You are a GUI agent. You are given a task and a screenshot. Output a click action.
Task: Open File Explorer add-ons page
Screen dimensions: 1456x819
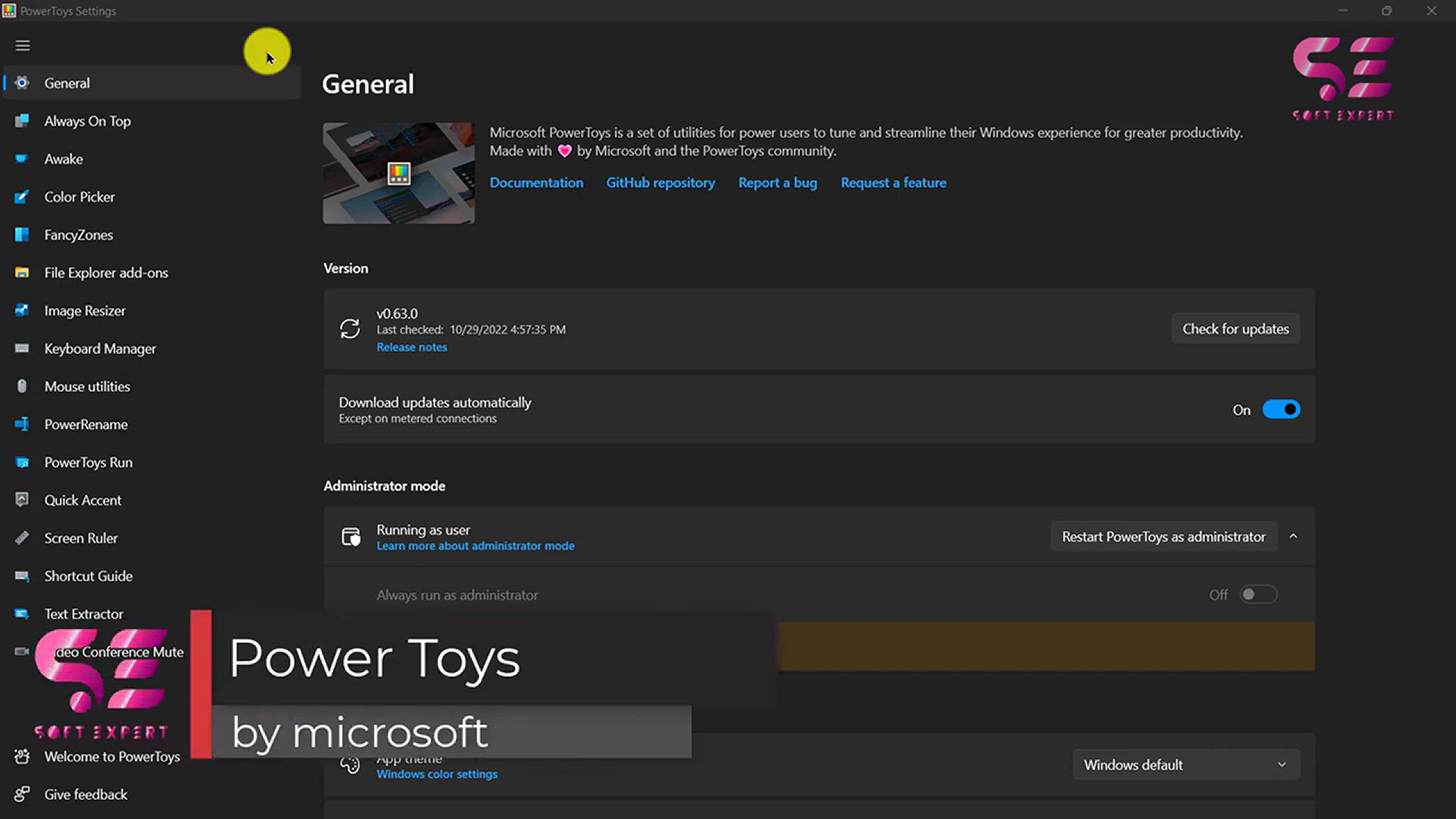pyautogui.click(x=152, y=272)
